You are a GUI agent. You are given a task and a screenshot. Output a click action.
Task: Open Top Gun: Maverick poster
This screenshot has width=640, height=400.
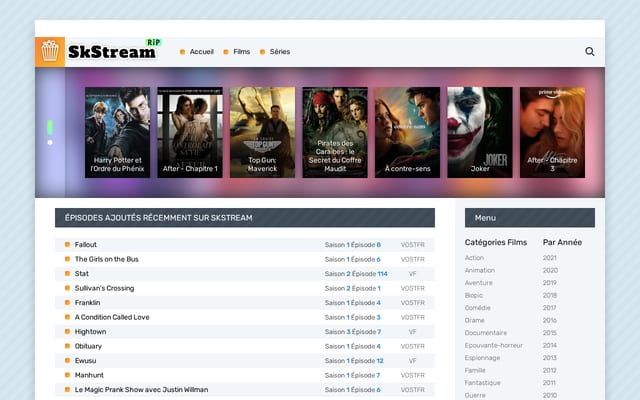[x=262, y=132]
